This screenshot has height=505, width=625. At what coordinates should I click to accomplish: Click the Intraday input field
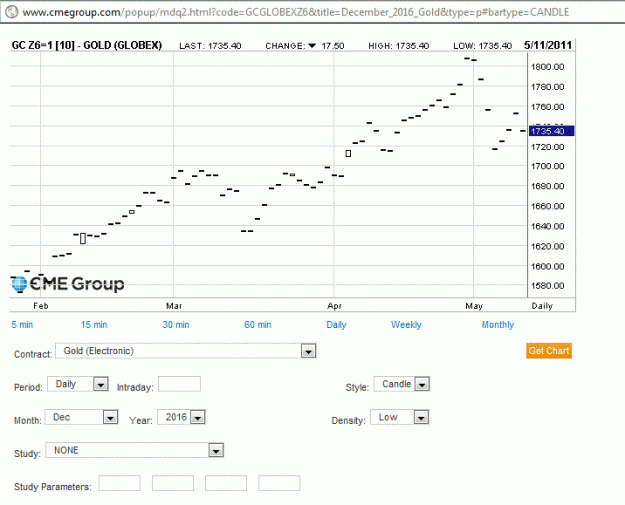pyautogui.click(x=179, y=384)
